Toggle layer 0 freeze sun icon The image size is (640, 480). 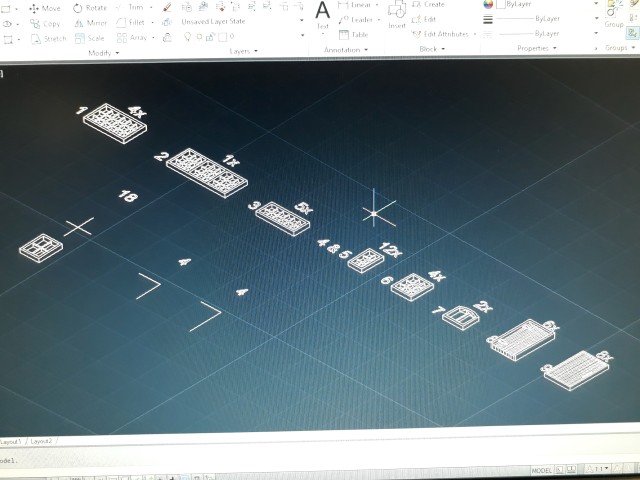tap(199, 37)
